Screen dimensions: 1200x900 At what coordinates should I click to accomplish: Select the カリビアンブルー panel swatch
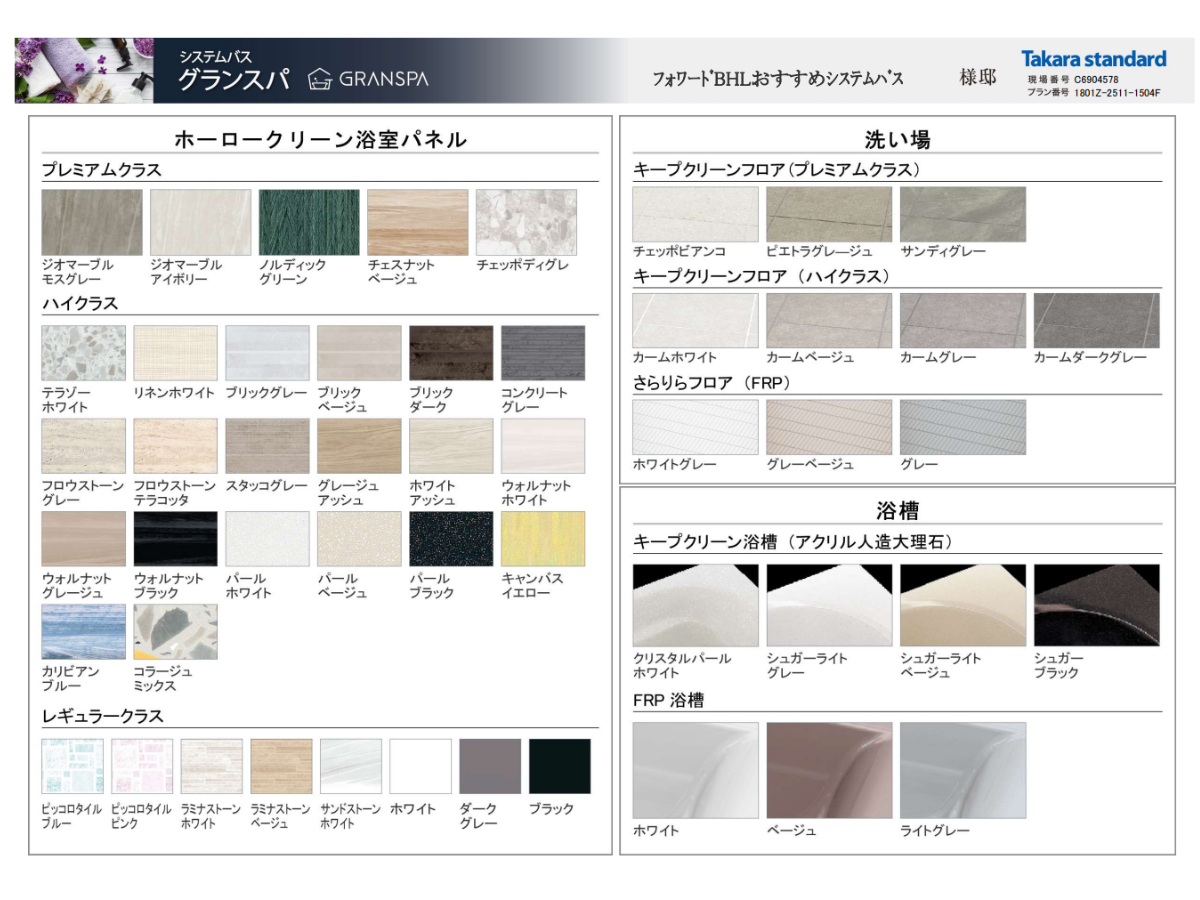click(x=84, y=632)
